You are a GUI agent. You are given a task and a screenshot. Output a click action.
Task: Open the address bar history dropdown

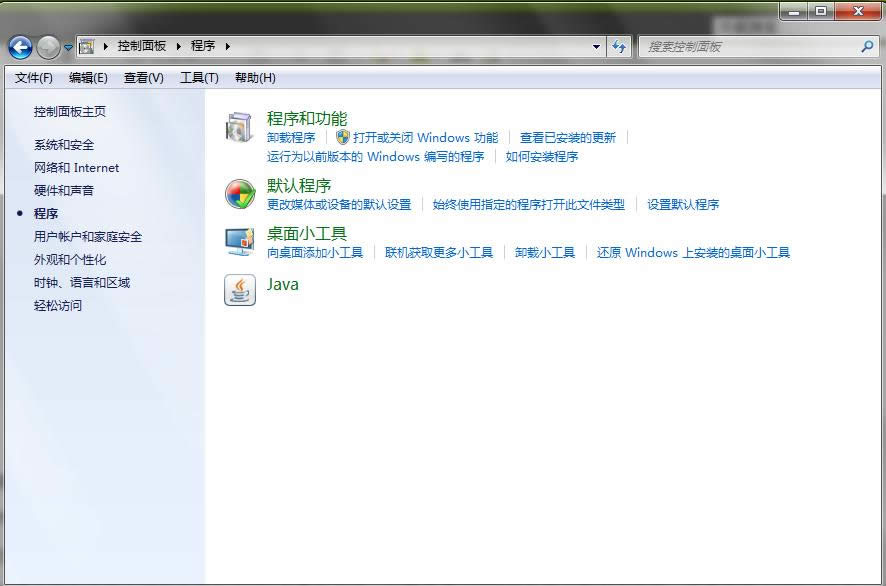(x=596, y=46)
